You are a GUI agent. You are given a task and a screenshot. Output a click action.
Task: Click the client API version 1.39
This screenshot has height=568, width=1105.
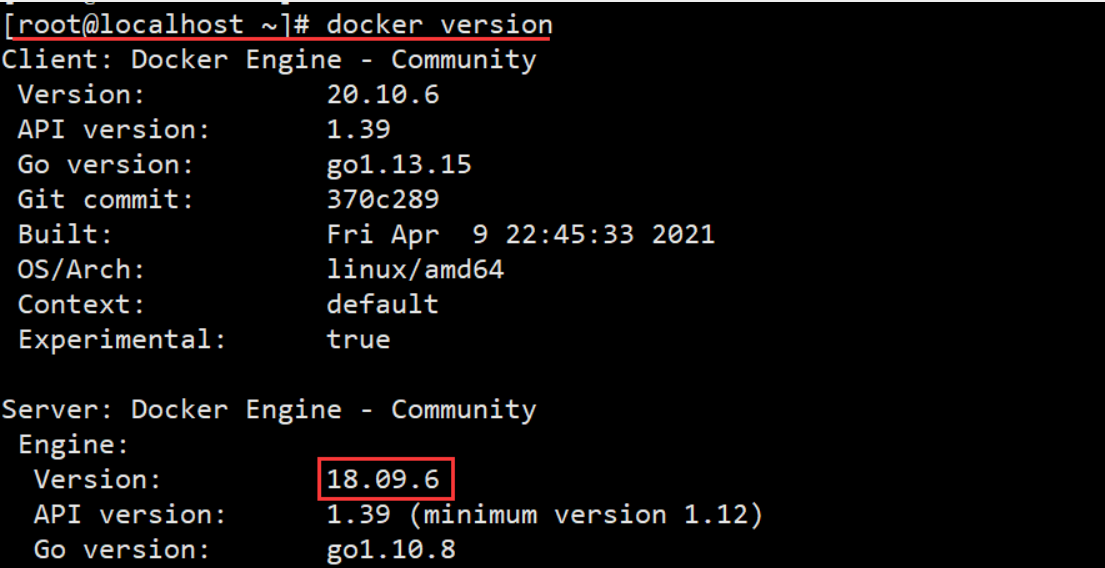[x=359, y=130]
